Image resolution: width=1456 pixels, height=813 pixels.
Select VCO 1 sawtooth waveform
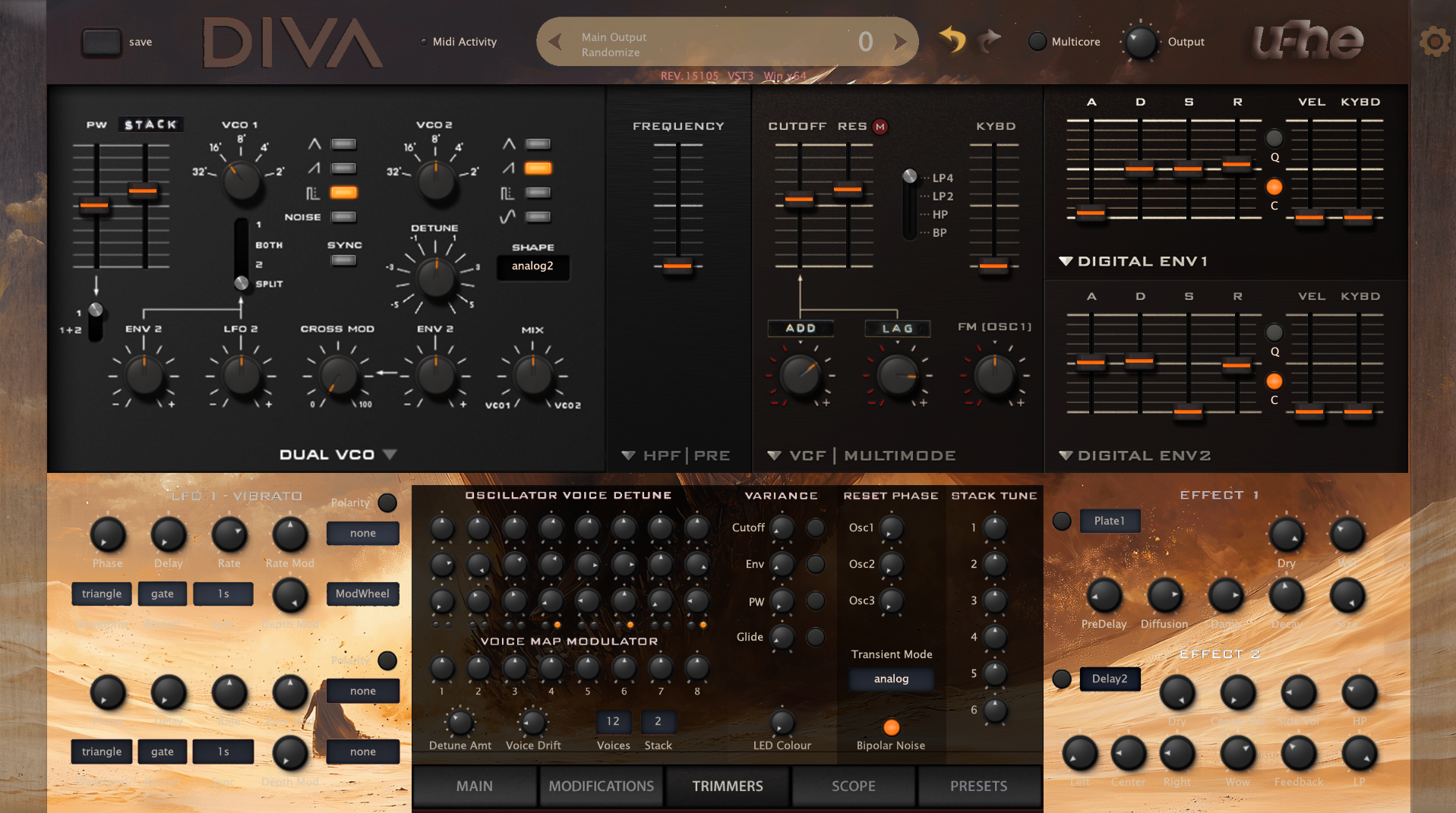coord(343,169)
